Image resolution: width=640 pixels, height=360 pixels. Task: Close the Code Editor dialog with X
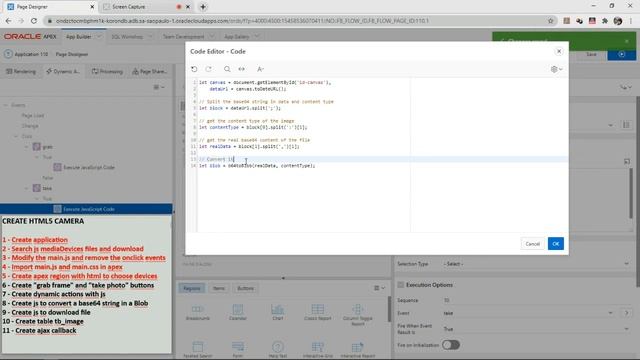coord(559,51)
